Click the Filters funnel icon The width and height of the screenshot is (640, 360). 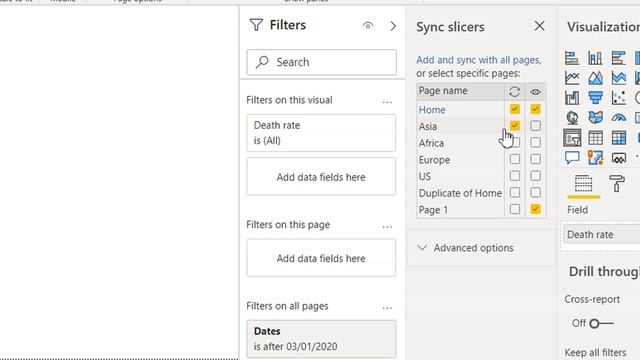(256, 25)
